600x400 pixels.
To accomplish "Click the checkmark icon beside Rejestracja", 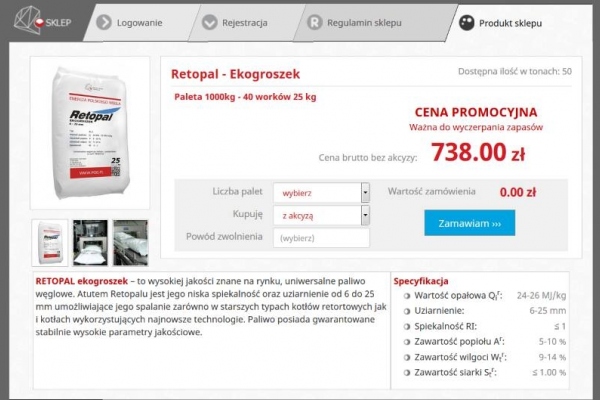I will pos(210,23).
